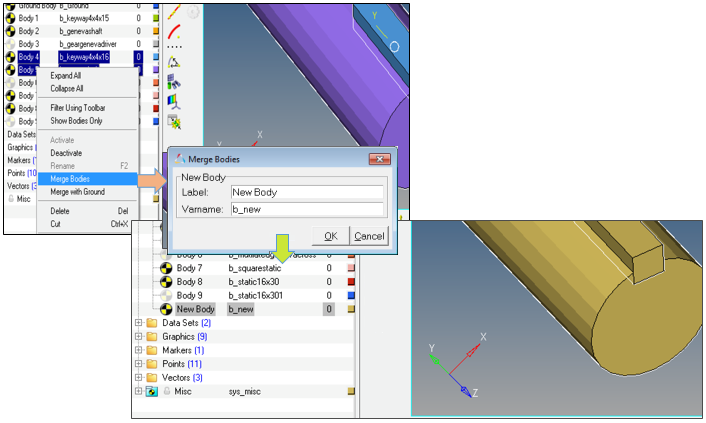Click Body 8 icon in lower browser

[166, 282]
